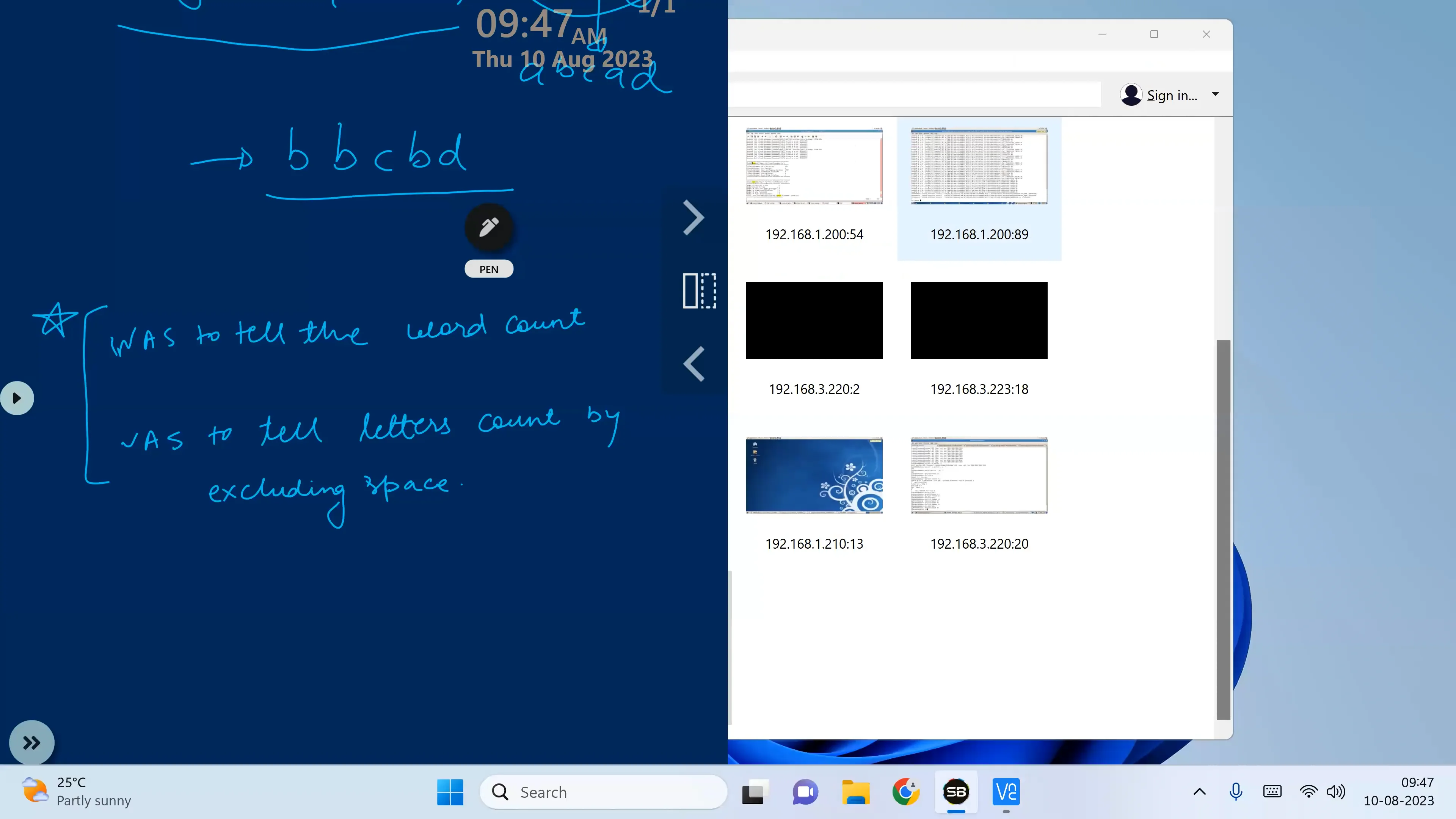This screenshot has width=1456, height=819.
Task: Open File Explorer from the taskbar
Action: point(855,792)
